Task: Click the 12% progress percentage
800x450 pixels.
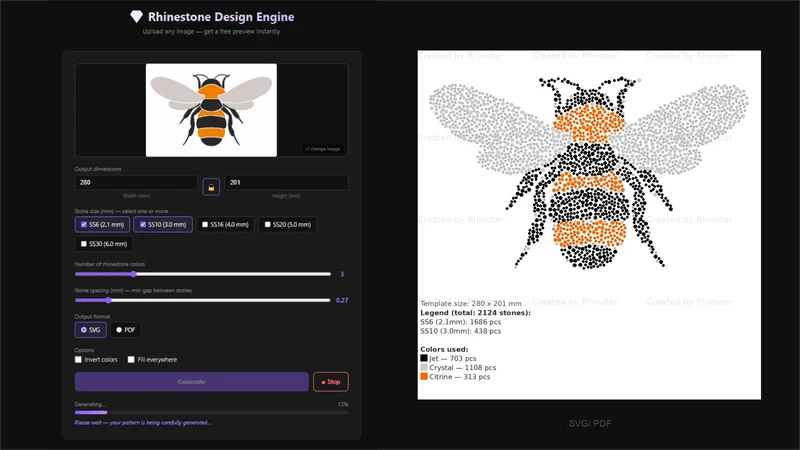Action: tap(343, 404)
